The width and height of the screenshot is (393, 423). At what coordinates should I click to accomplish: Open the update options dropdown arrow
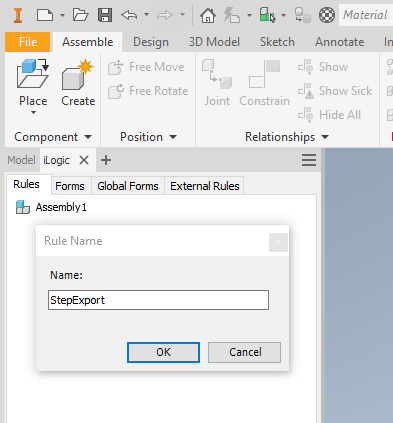pos(249,15)
